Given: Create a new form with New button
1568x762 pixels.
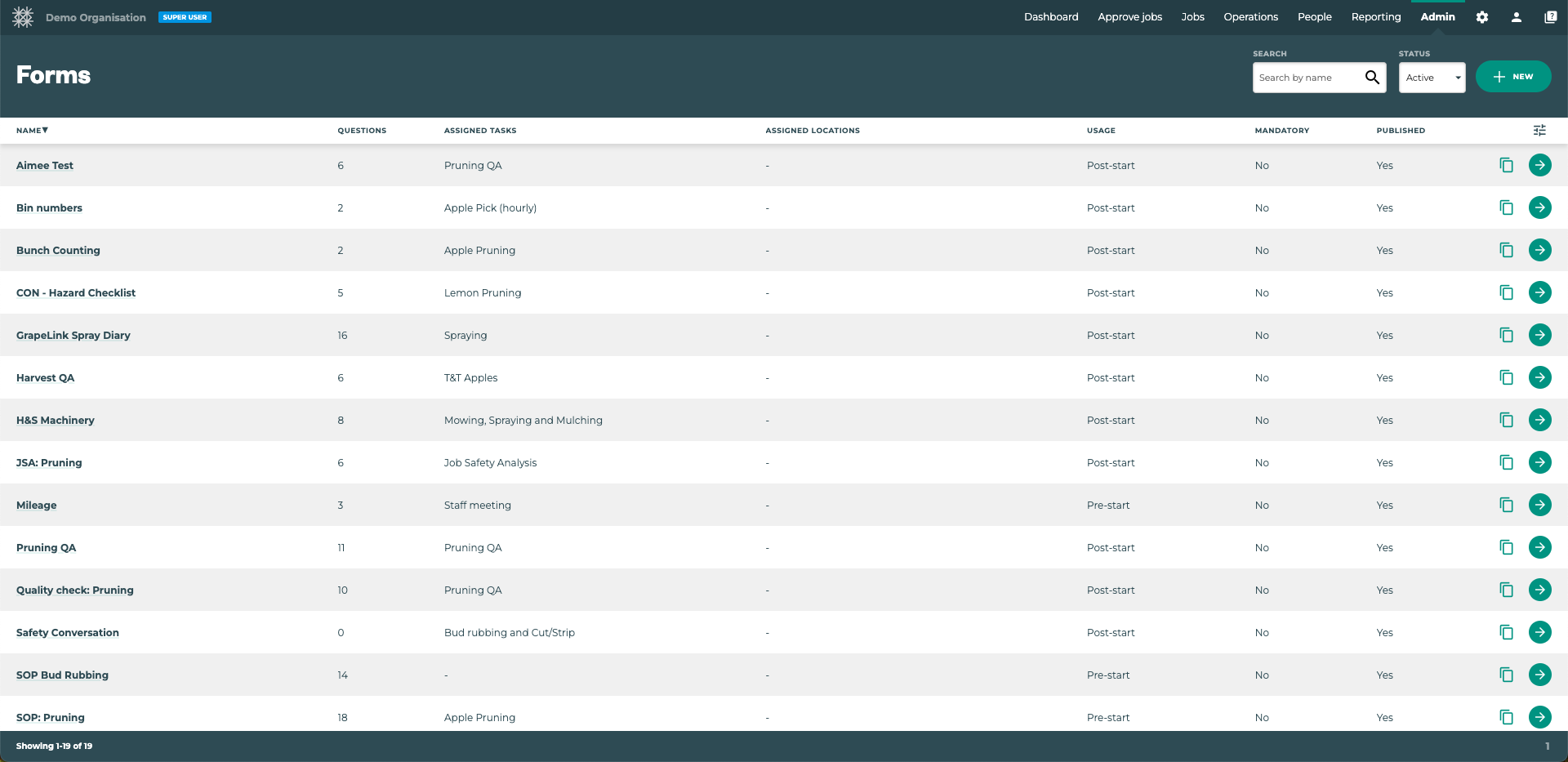Looking at the screenshot, I should (1512, 77).
